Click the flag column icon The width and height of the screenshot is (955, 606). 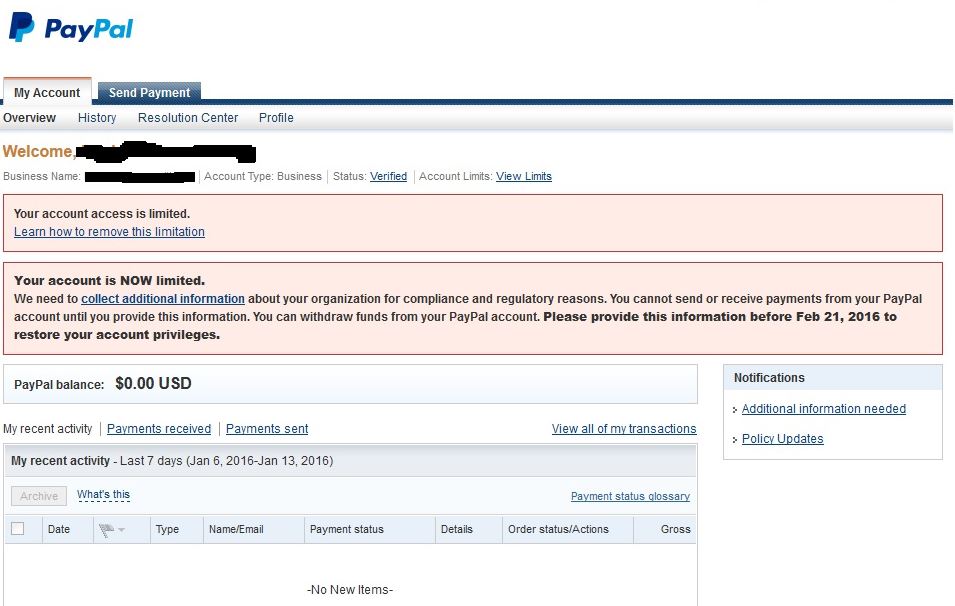pyautogui.click(x=106, y=530)
